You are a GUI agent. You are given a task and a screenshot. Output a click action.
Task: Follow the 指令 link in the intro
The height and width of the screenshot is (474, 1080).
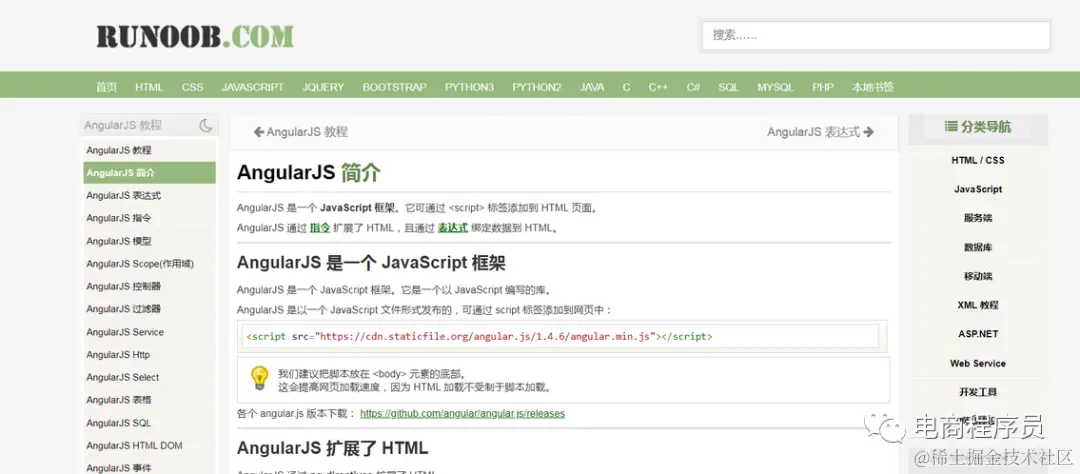[320, 227]
